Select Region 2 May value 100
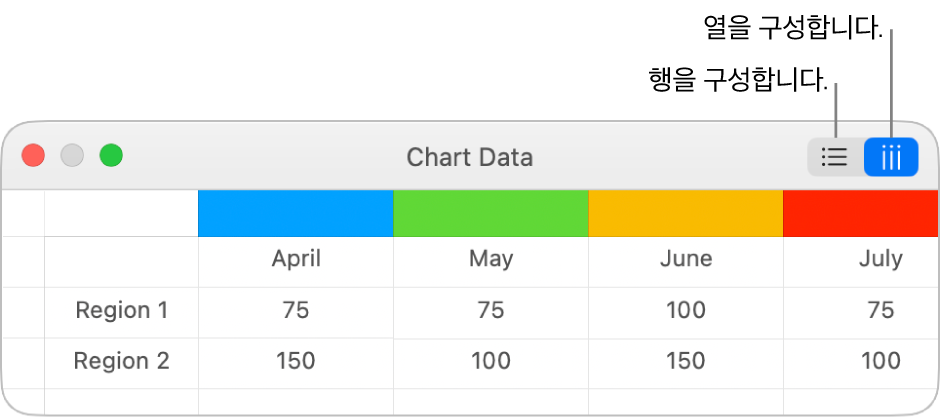 [491, 361]
